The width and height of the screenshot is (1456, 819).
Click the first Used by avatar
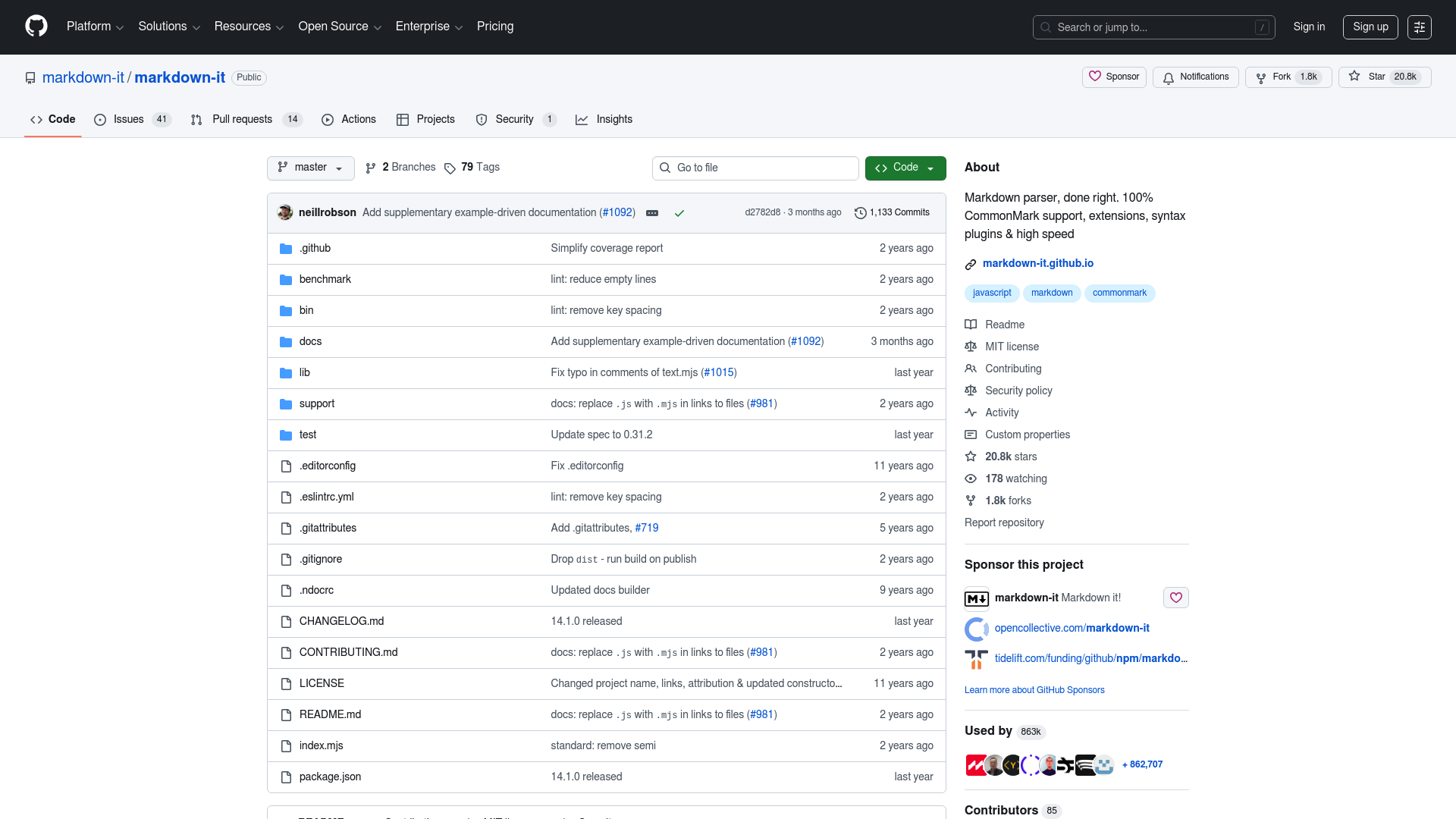(x=975, y=765)
